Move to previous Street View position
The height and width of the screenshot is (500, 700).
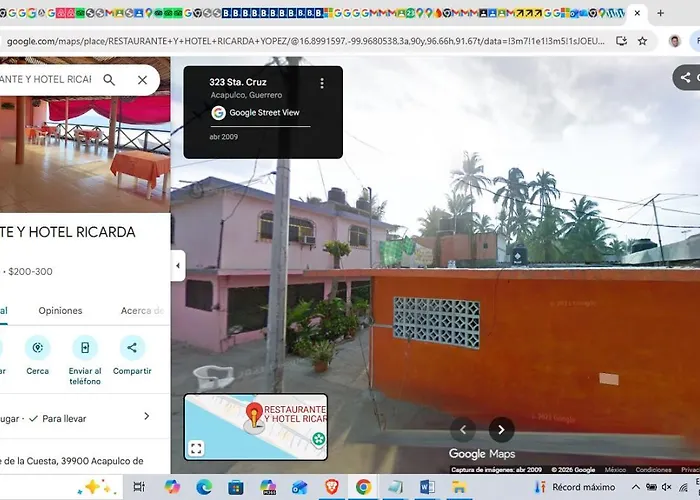(463, 429)
